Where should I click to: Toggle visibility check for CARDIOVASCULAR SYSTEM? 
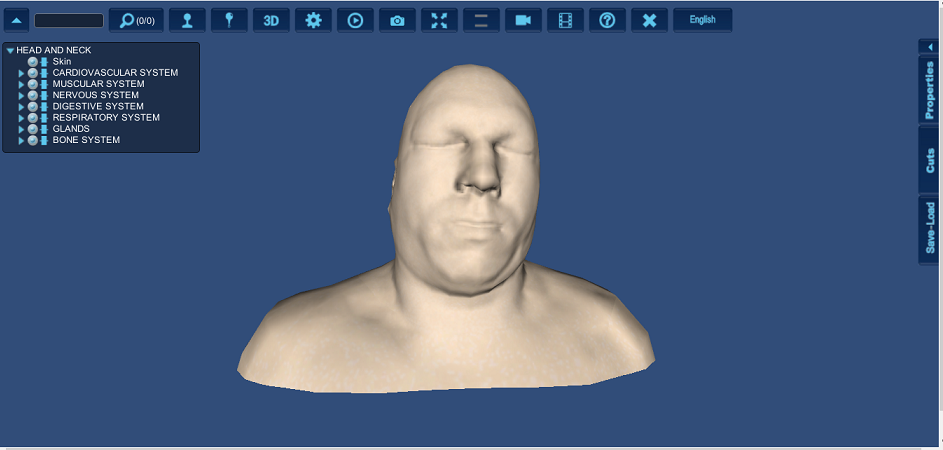(32, 73)
